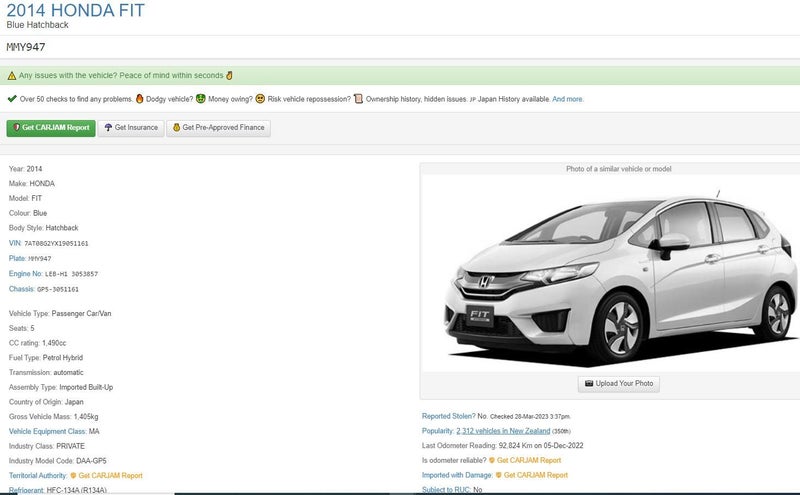Click 'Body Style: Hatchback' text
The image size is (800, 495).
(43, 228)
